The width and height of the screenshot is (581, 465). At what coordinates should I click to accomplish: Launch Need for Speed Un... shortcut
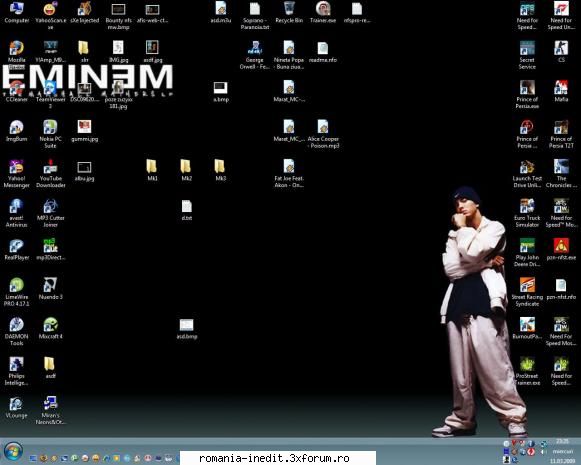click(561, 15)
